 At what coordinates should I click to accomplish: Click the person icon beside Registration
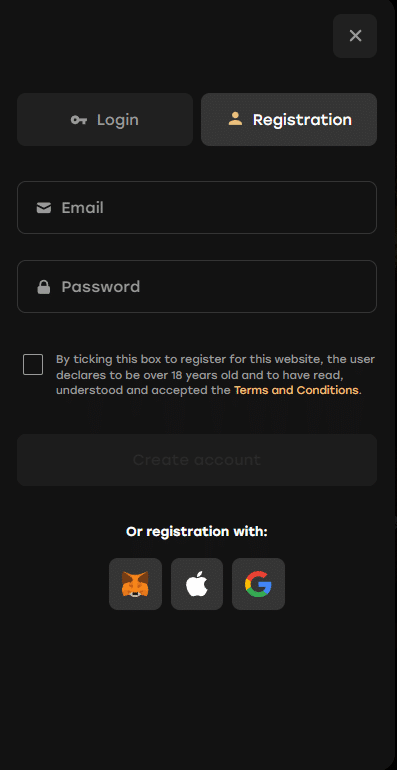point(235,119)
